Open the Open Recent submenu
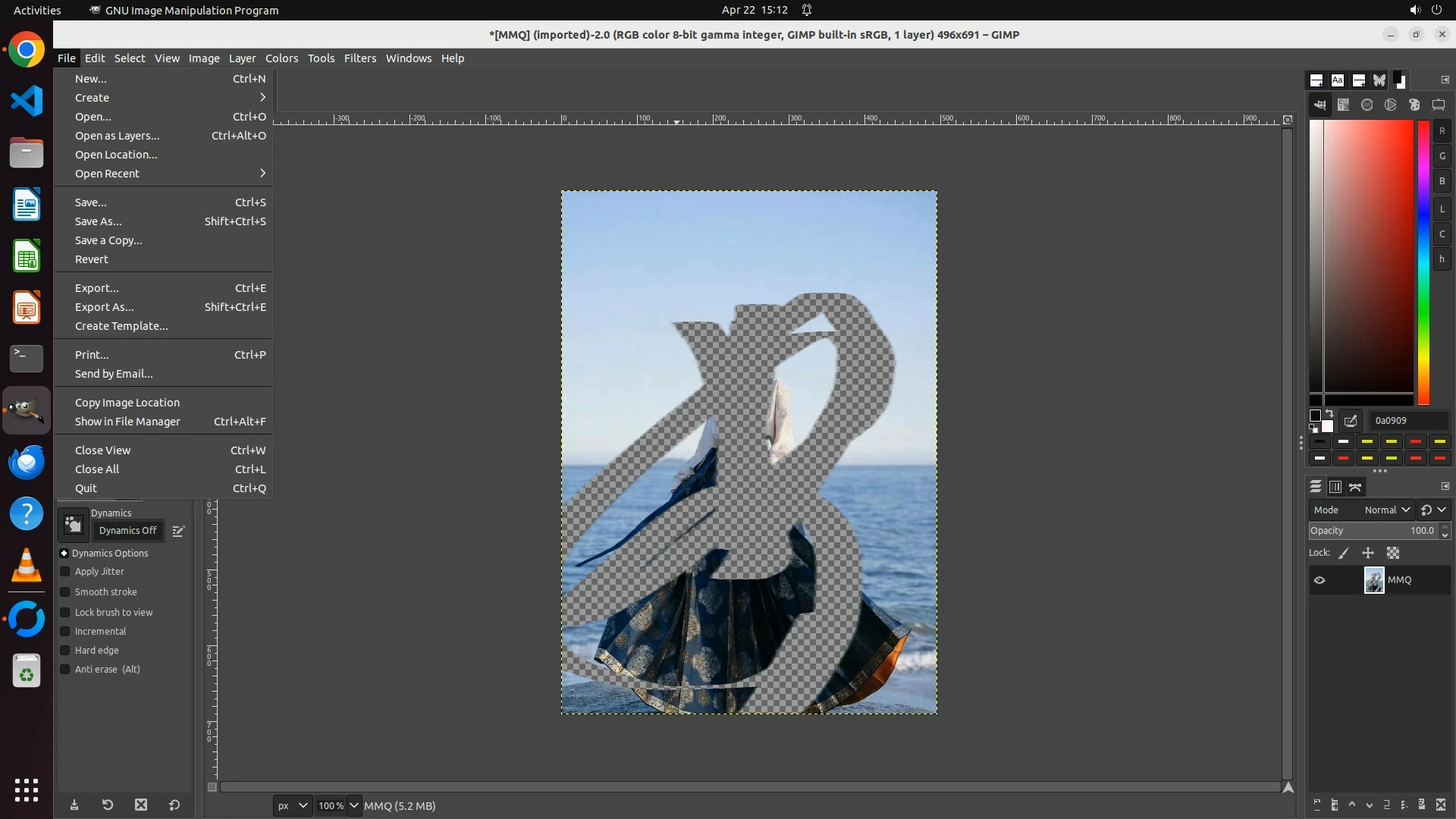 pos(107,174)
